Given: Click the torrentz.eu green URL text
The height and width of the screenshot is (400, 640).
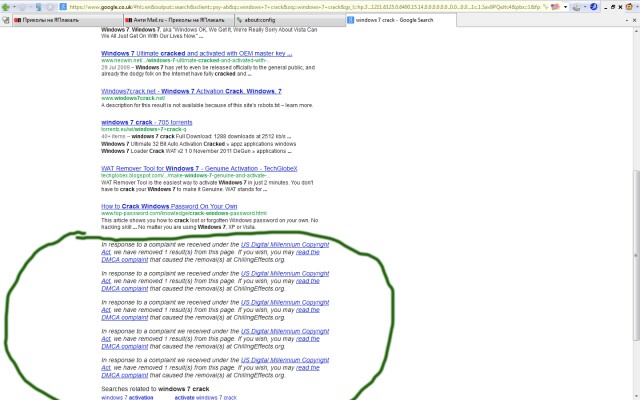Looking at the screenshot, I should 143,129.
